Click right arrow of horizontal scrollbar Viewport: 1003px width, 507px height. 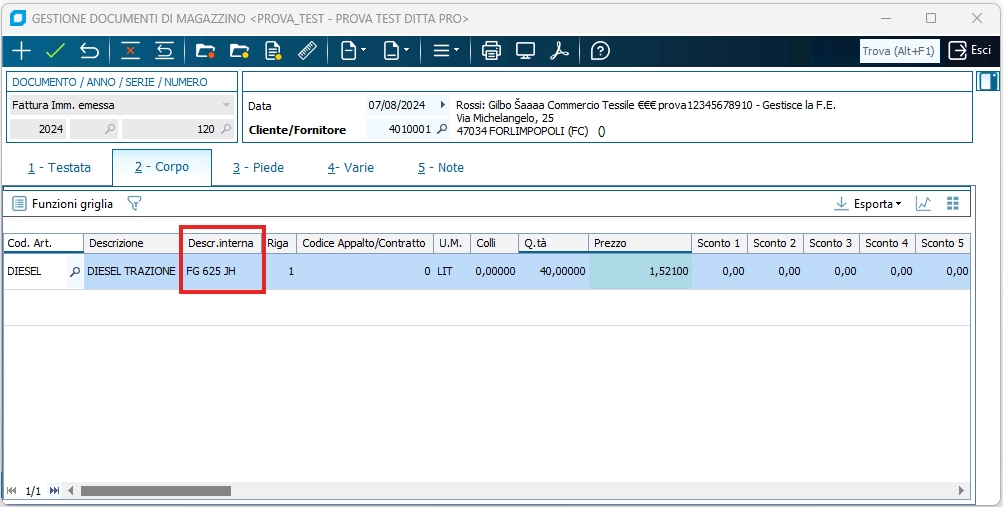click(961, 491)
